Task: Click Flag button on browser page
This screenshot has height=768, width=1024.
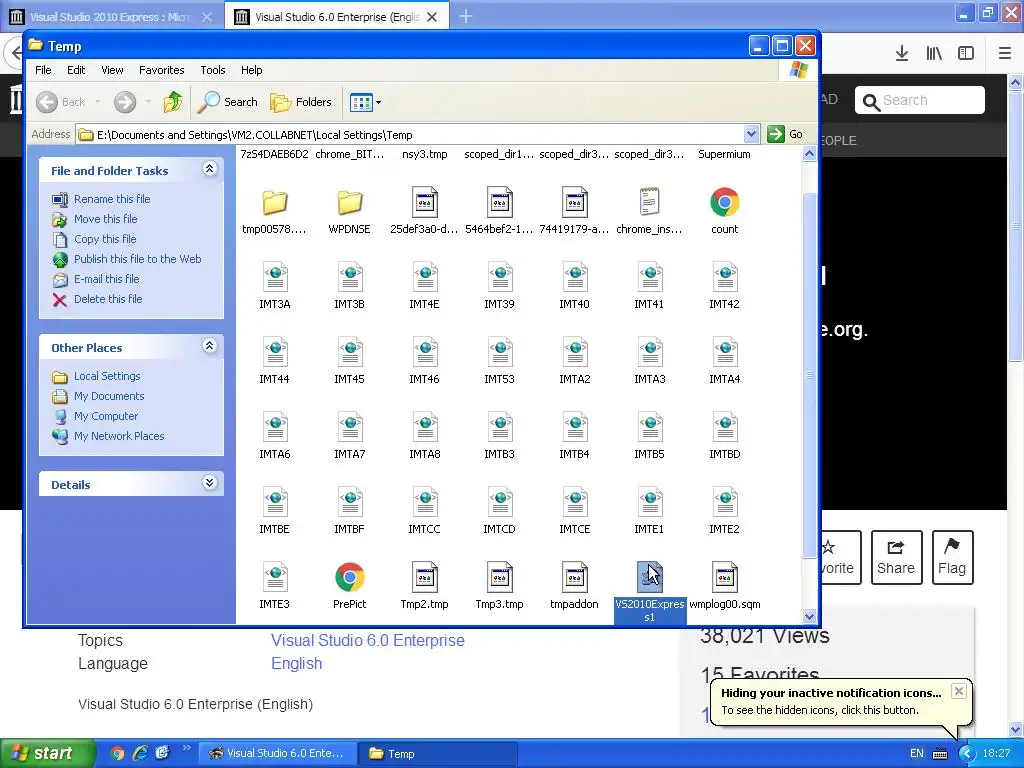Action: click(952, 557)
